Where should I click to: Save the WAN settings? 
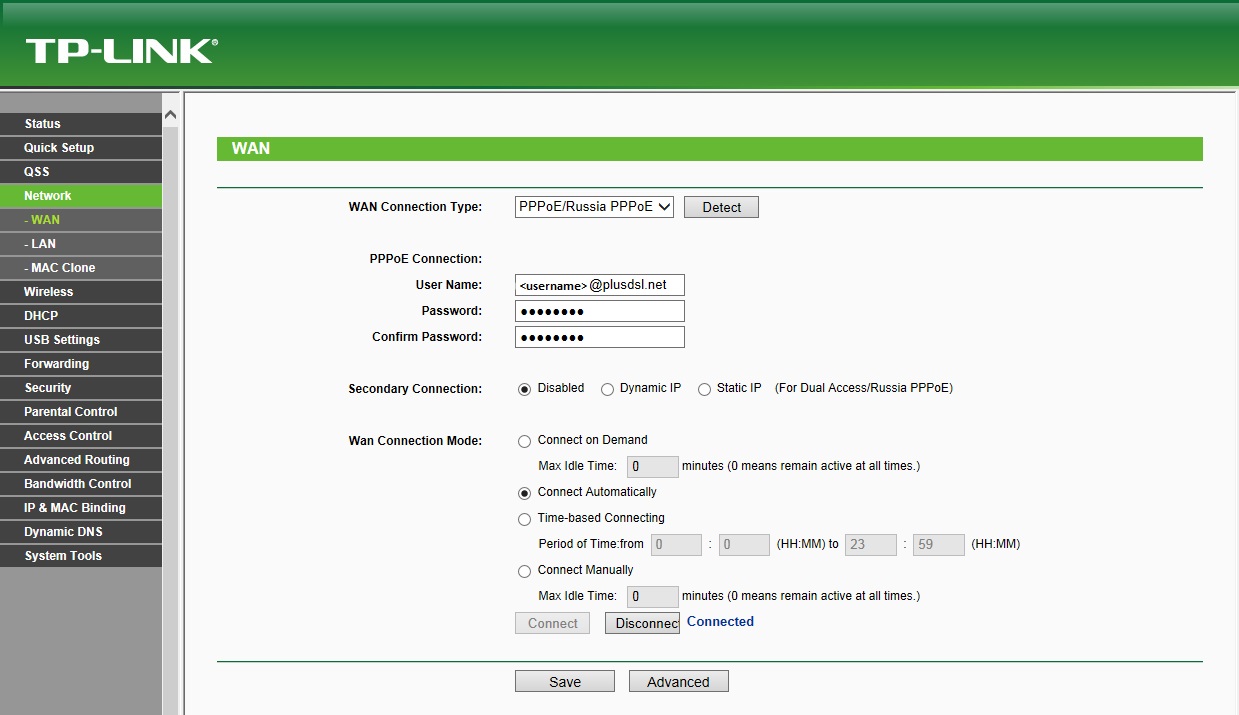(x=565, y=682)
